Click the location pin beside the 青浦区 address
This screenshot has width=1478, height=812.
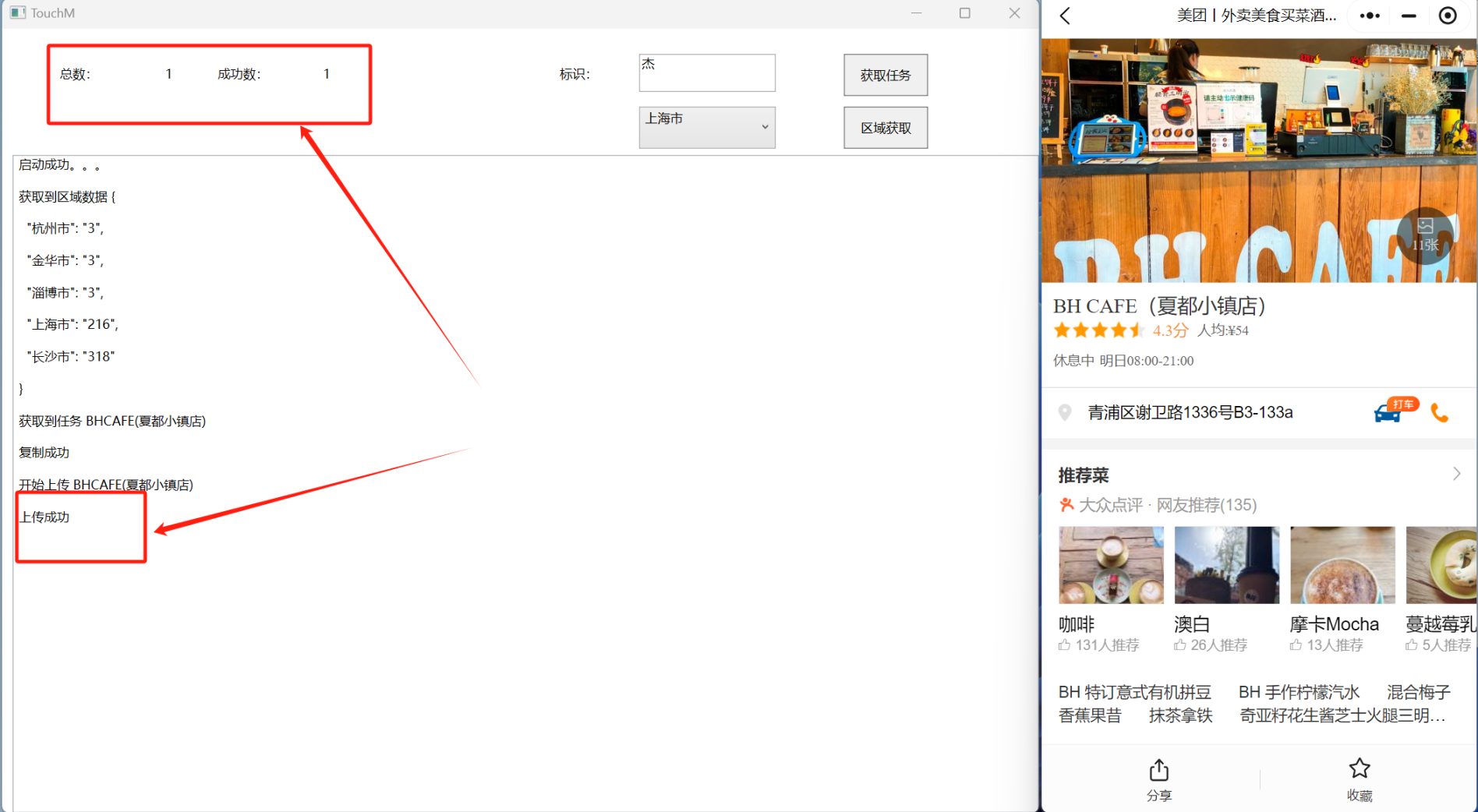(1065, 412)
